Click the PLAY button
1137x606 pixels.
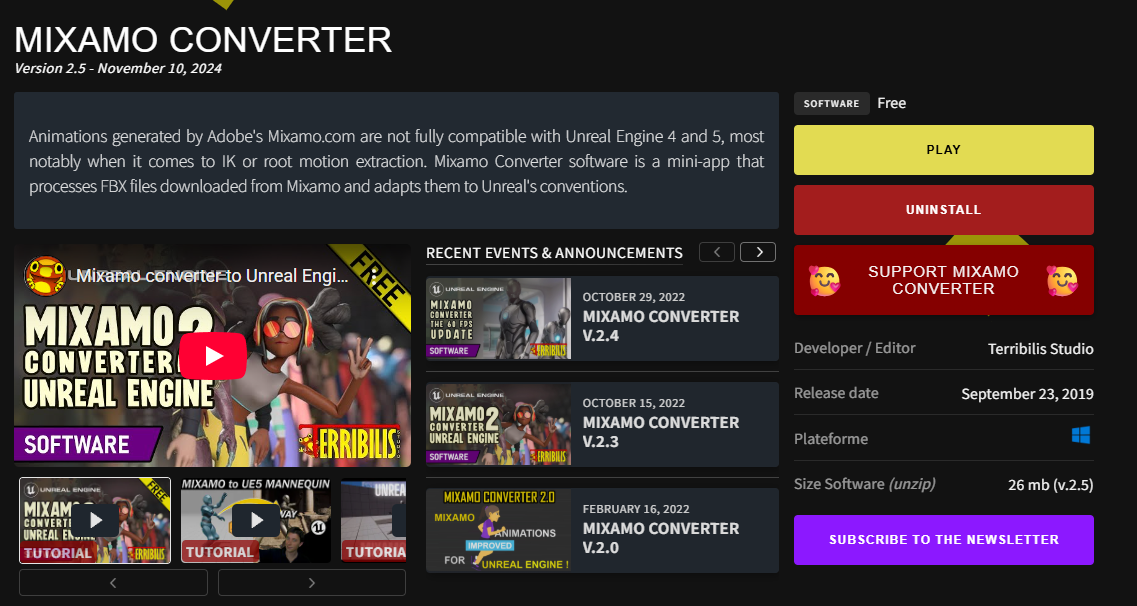(x=943, y=150)
